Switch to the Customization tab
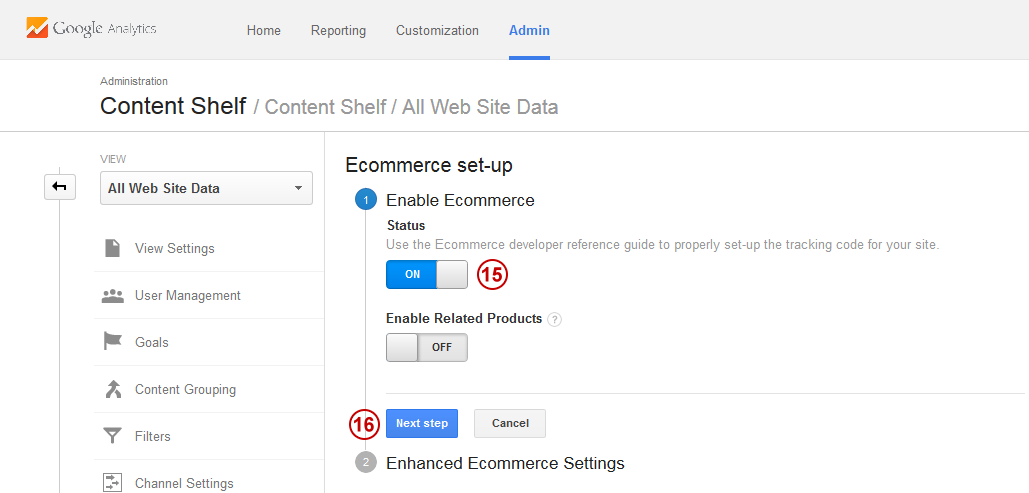This screenshot has height=493, width=1029. 437,30
